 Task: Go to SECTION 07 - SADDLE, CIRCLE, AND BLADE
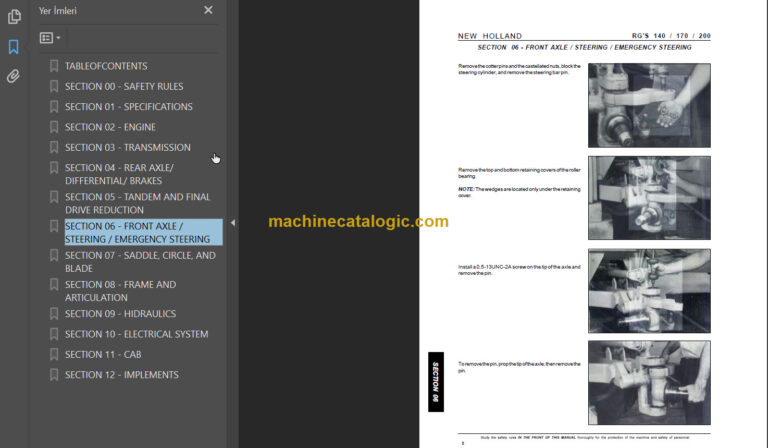coord(140,262)
